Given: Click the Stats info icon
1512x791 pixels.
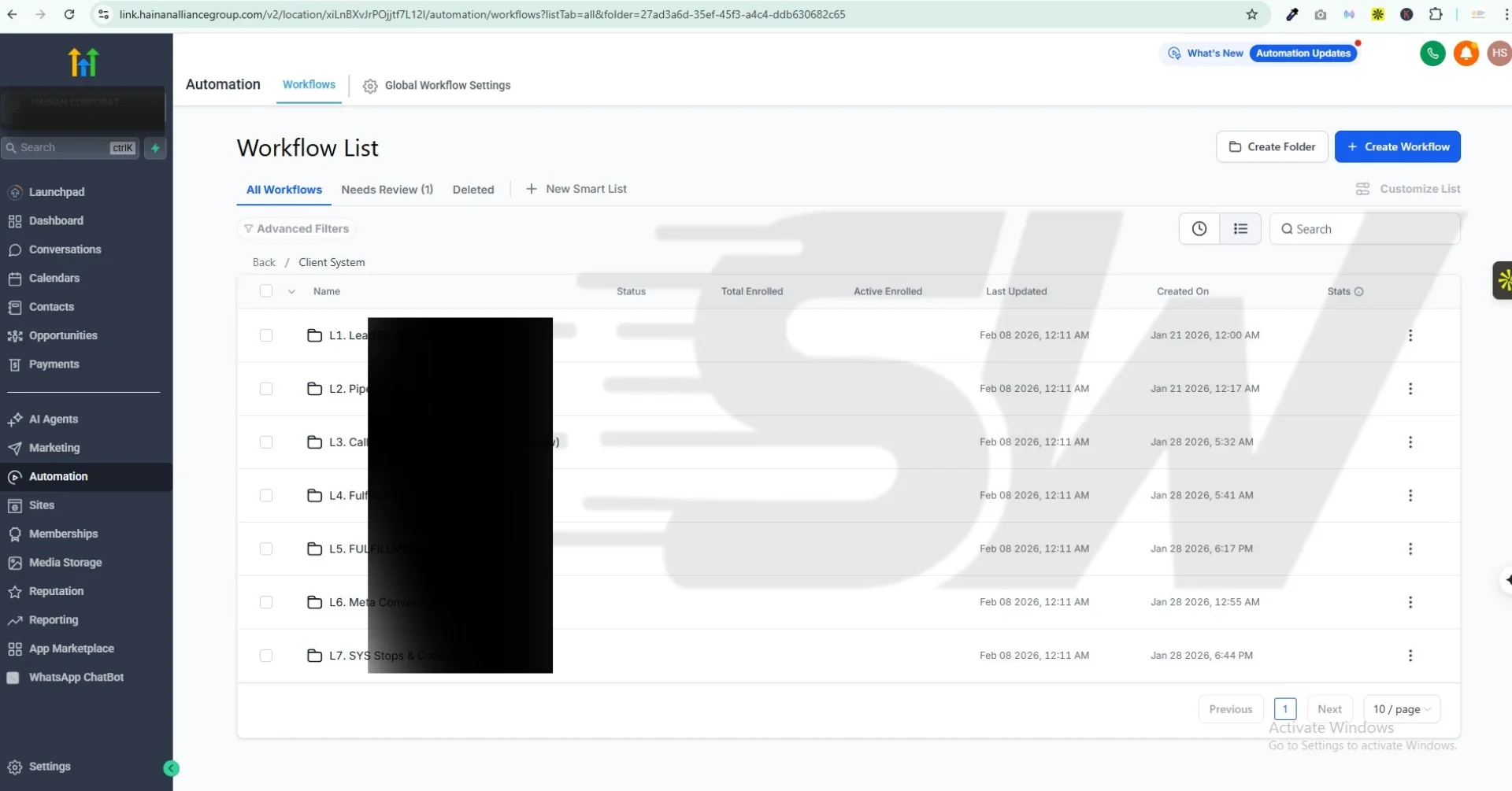Looking at the screenshot, I should point(1358,292).
